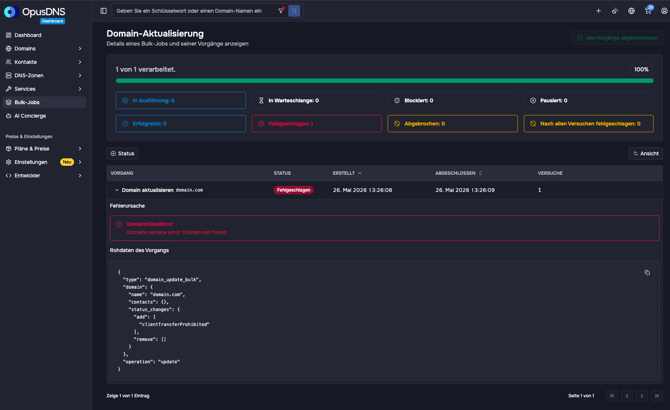670x410 pixels.
Task: Expand the Entwickler chevron
Action: 80,176
